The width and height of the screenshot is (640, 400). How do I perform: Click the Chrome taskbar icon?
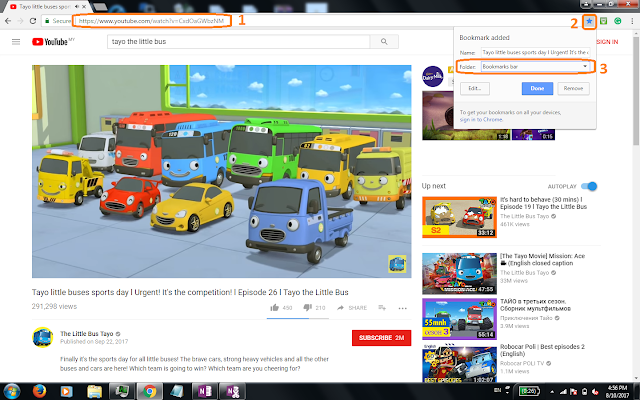click(149, 391)
